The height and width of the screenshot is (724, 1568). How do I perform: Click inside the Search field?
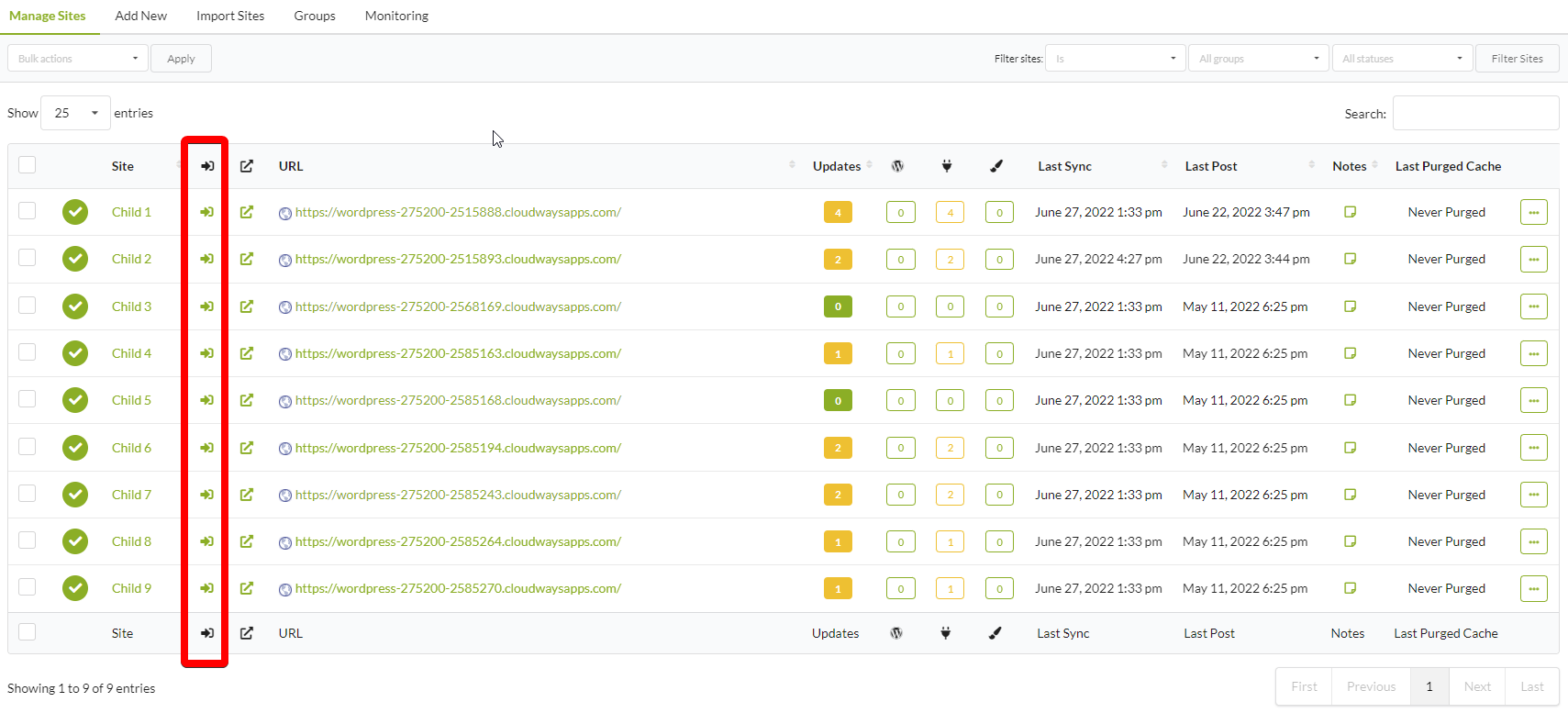(x=1475, y=113)
